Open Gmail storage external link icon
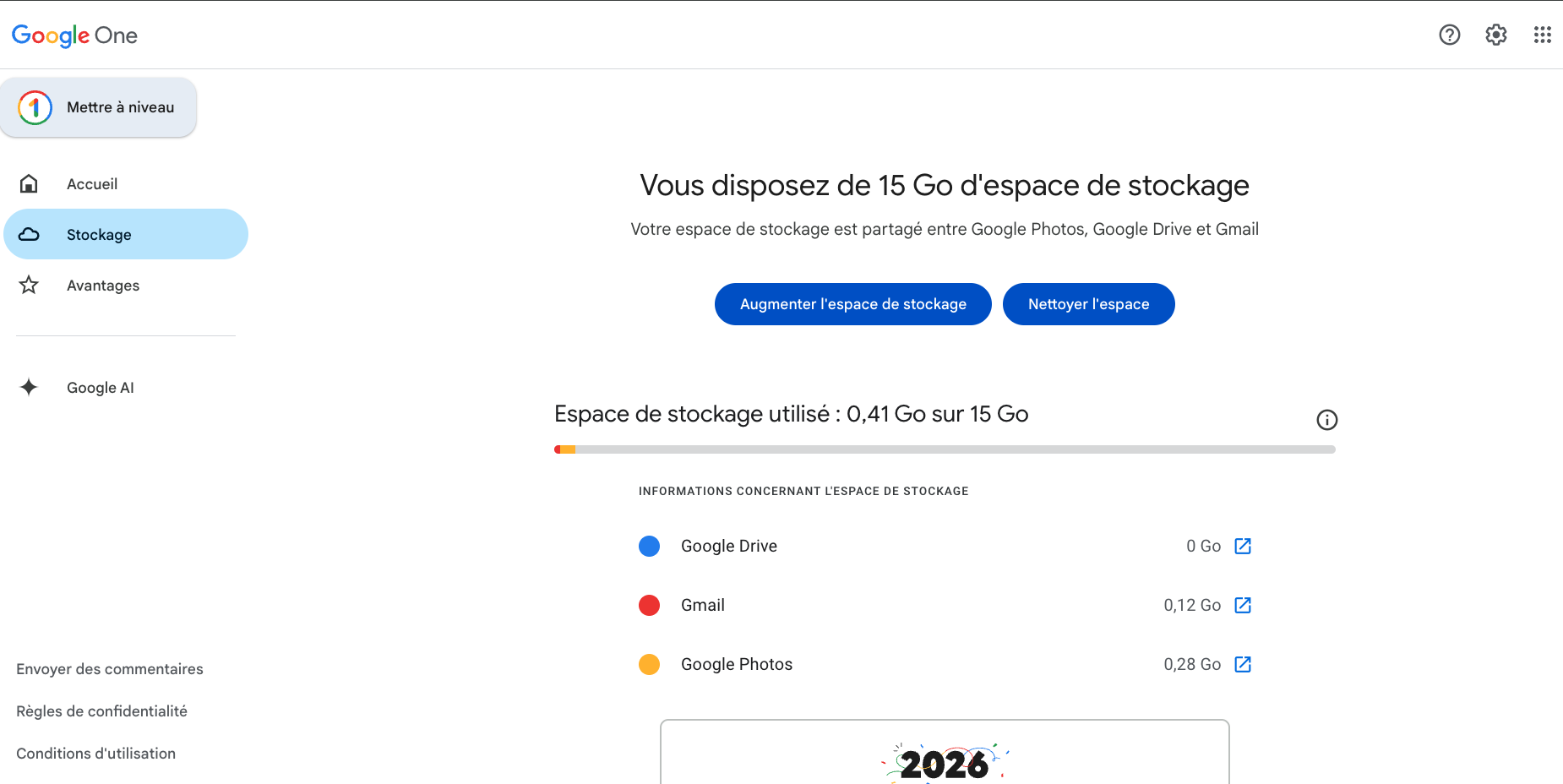Image resolution: width=1563 pixels, height=784 pixels. point(1243,605)
